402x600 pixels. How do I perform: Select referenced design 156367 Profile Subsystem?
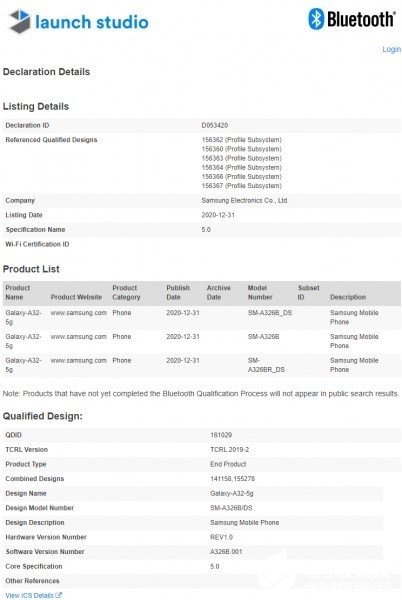pyautogui.click(x=241, y=186)
